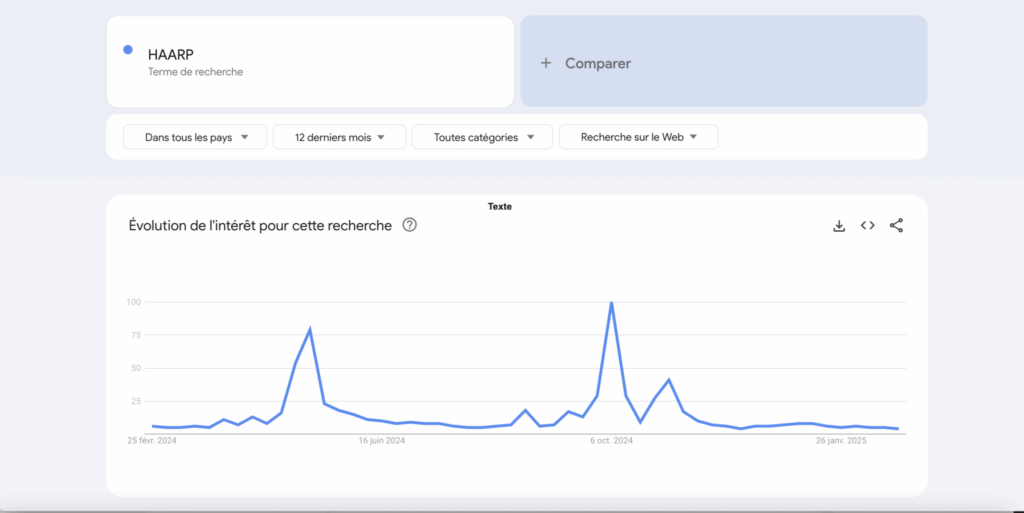This screenshot has height=513, width=1024.
Task: Select the first large peak near 75
Action: coord(310,329)
